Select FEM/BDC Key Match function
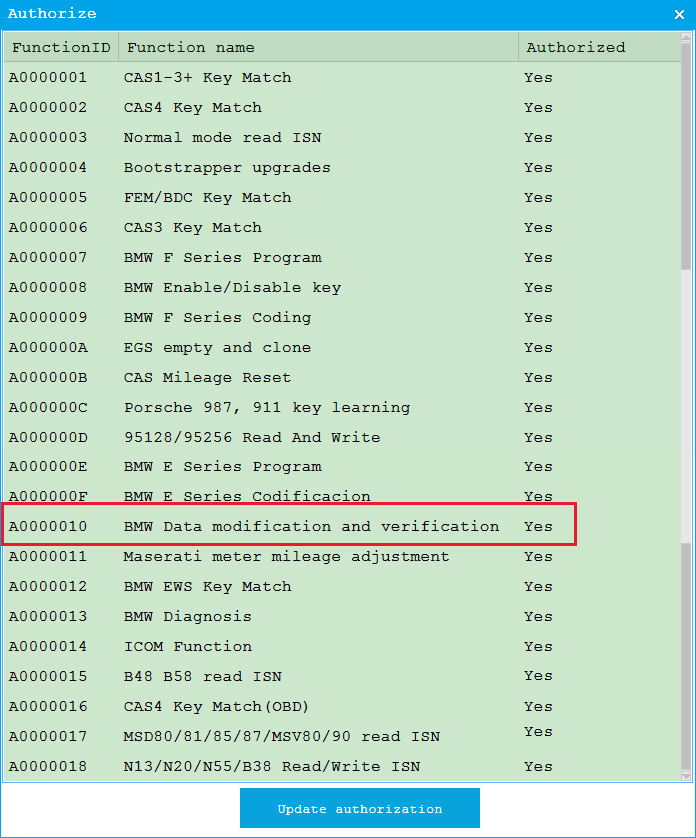 (x=207, y=197)
